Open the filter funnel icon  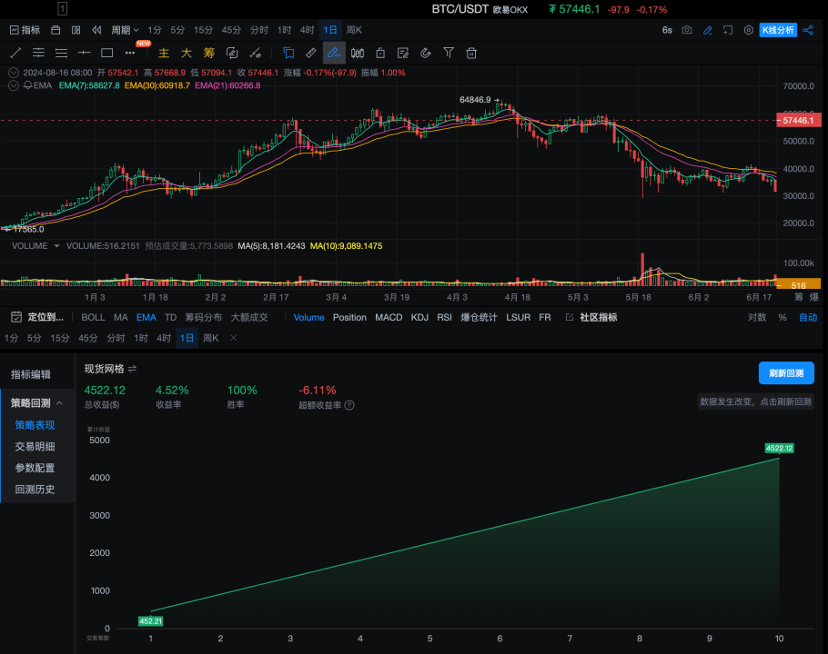448,52
